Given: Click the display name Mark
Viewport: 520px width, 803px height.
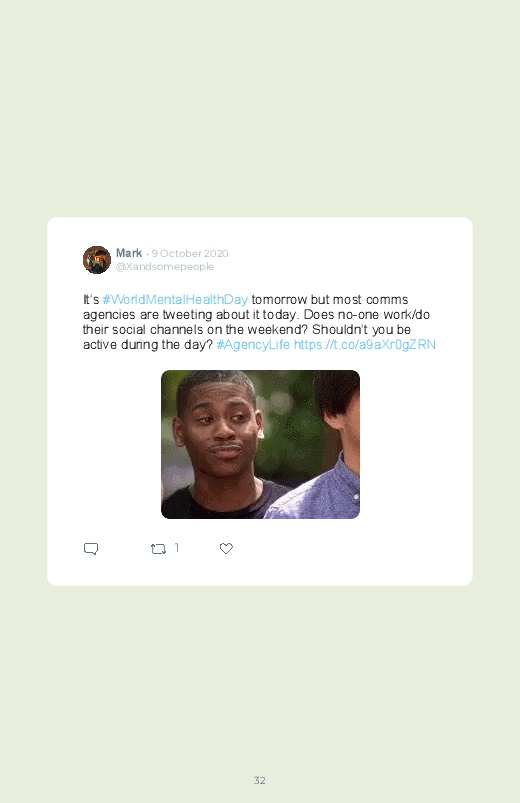Looking at the screenshot, I should 129,253.
